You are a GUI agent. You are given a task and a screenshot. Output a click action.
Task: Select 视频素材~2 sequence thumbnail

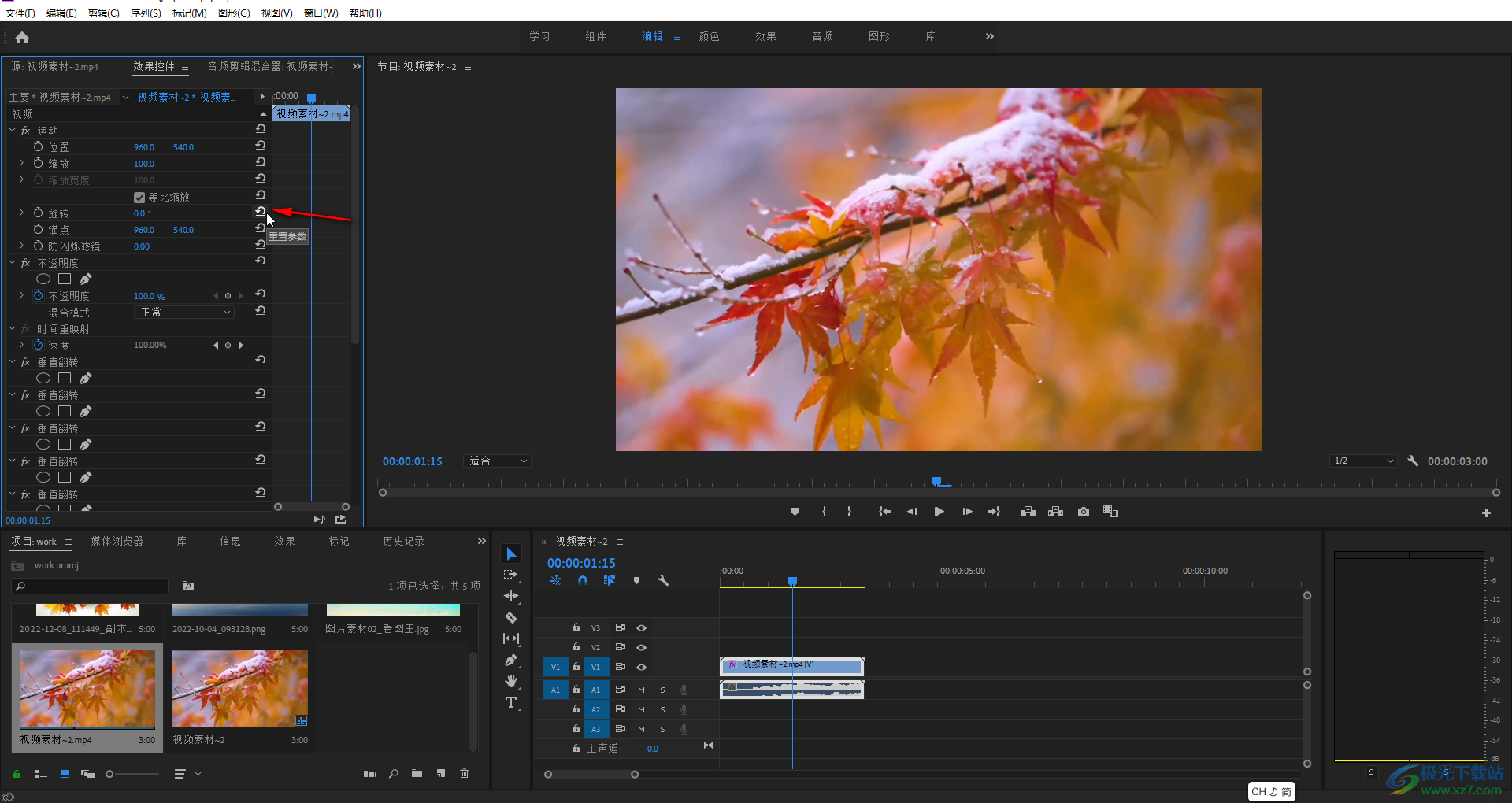(x=240, y=688)
